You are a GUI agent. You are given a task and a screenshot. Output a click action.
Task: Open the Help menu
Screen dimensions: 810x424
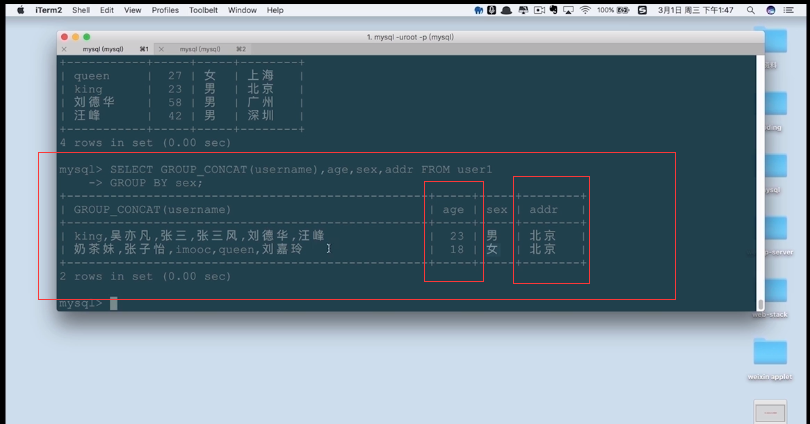pos(275,10)
